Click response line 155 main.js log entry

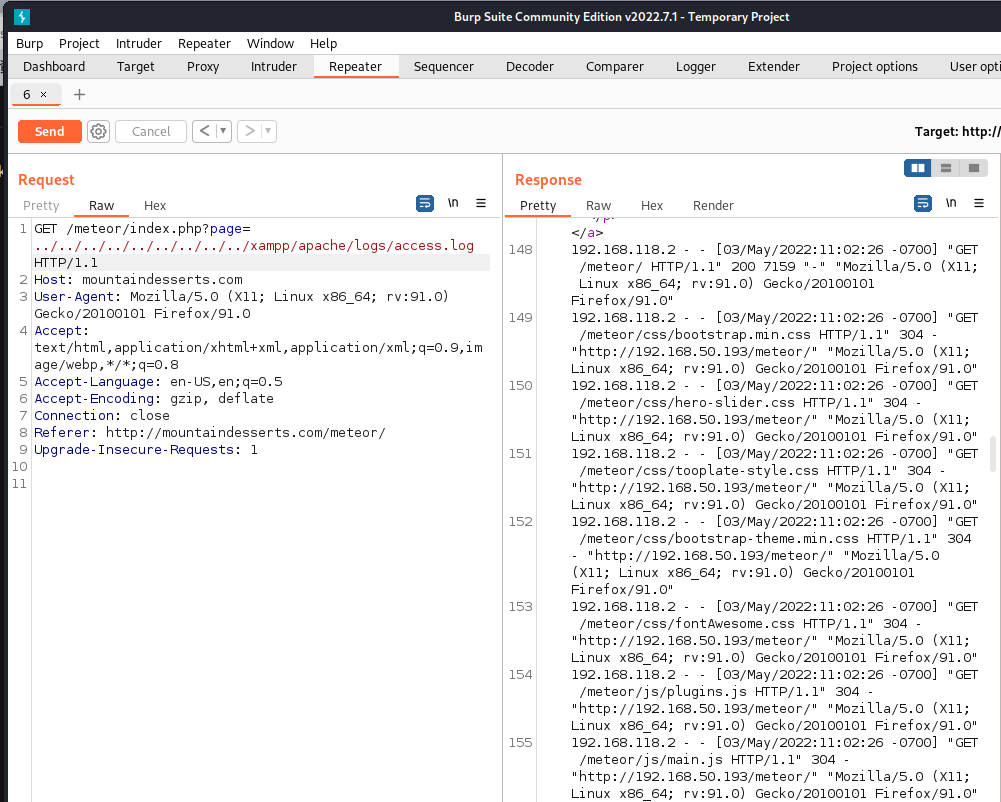(774, 768)
